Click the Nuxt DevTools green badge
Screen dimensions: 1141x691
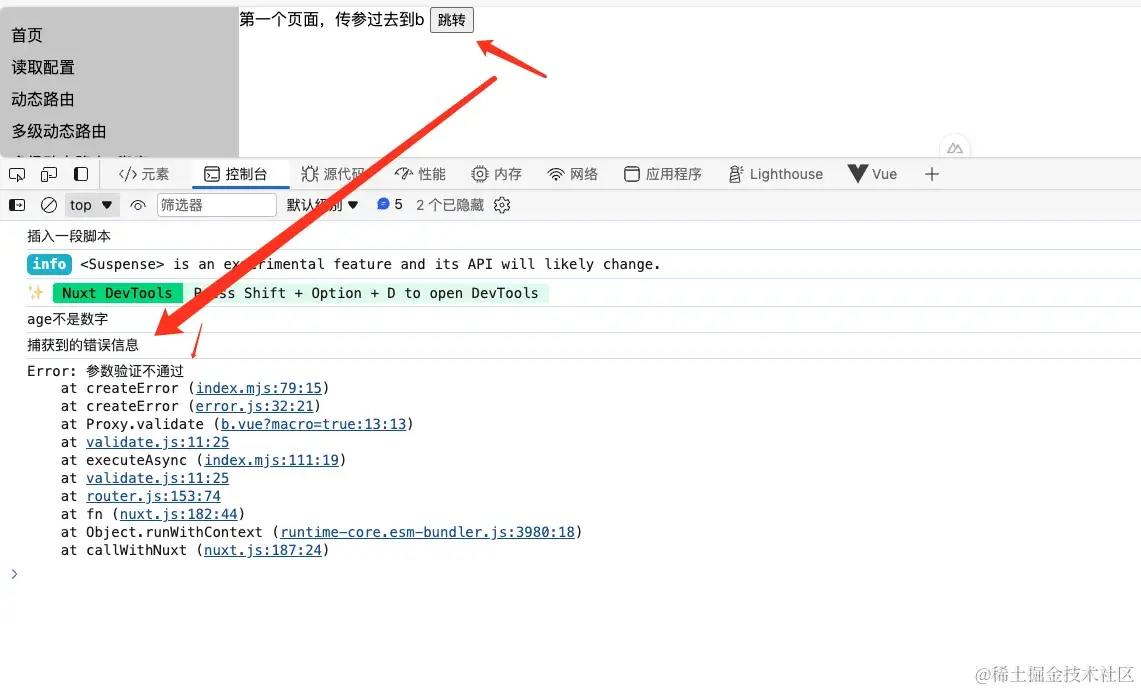[x=117, y=293]
